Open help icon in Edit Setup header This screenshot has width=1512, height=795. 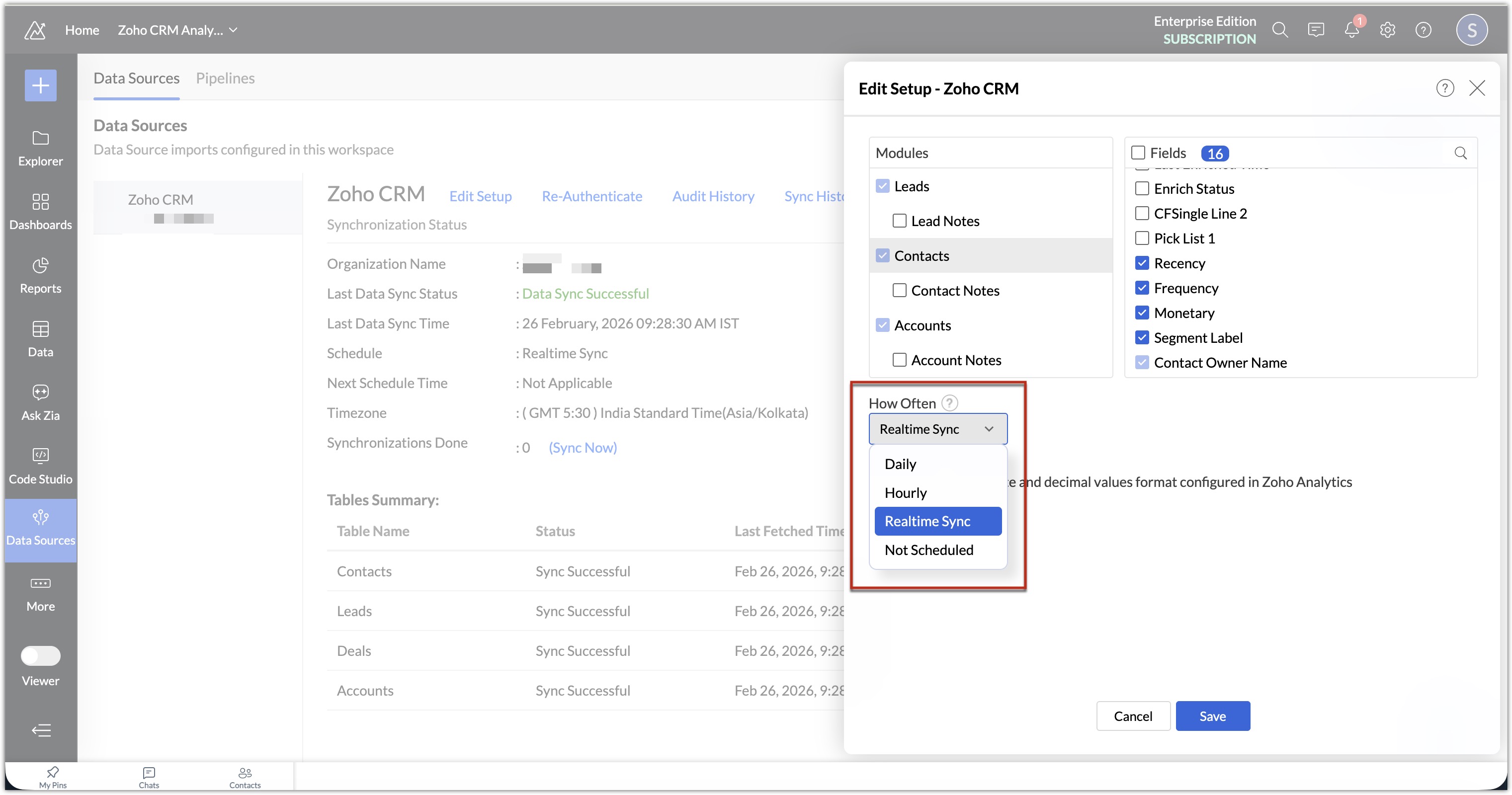[1444, 88]
